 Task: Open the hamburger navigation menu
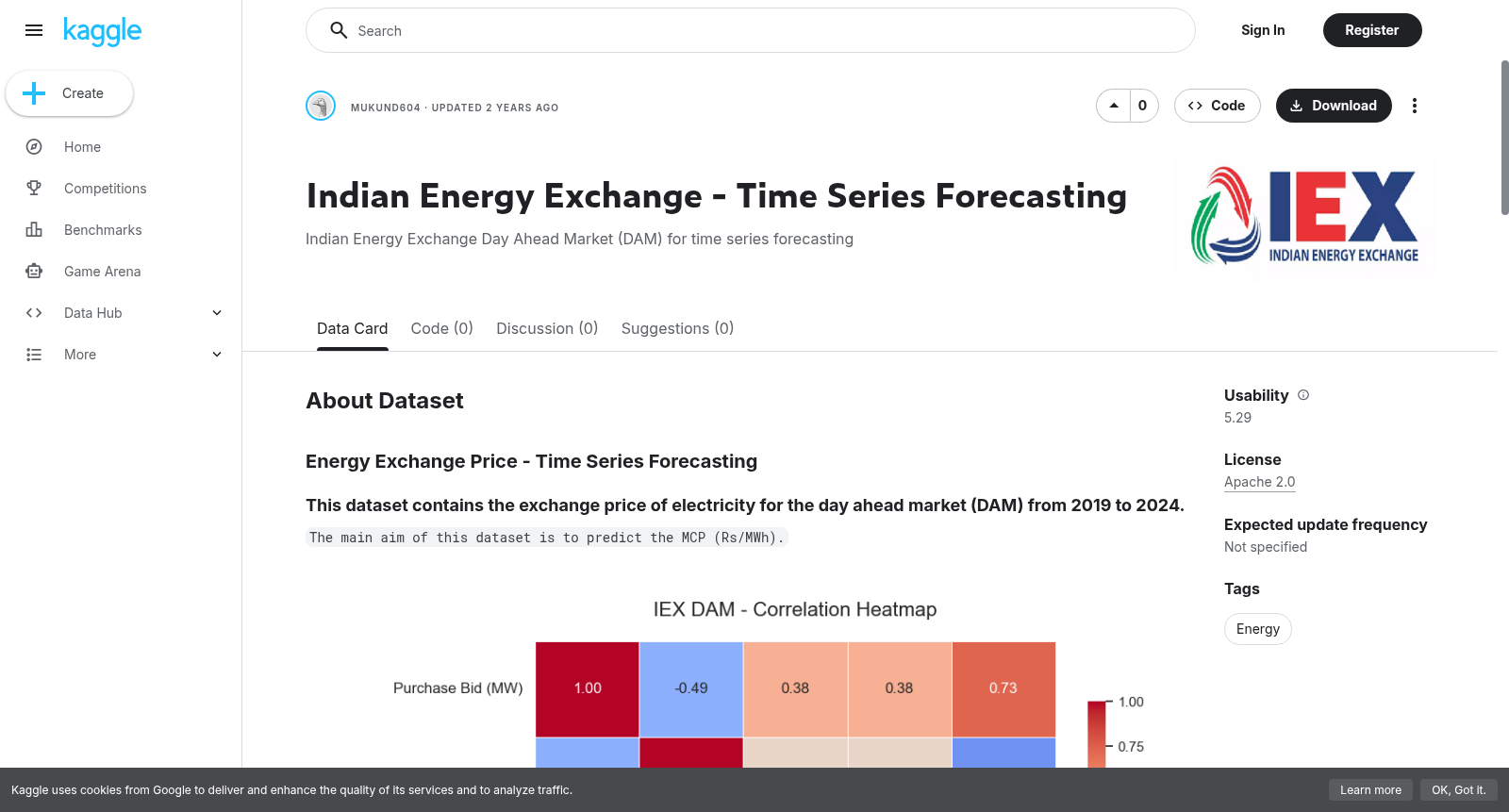[x=34, y=30]
